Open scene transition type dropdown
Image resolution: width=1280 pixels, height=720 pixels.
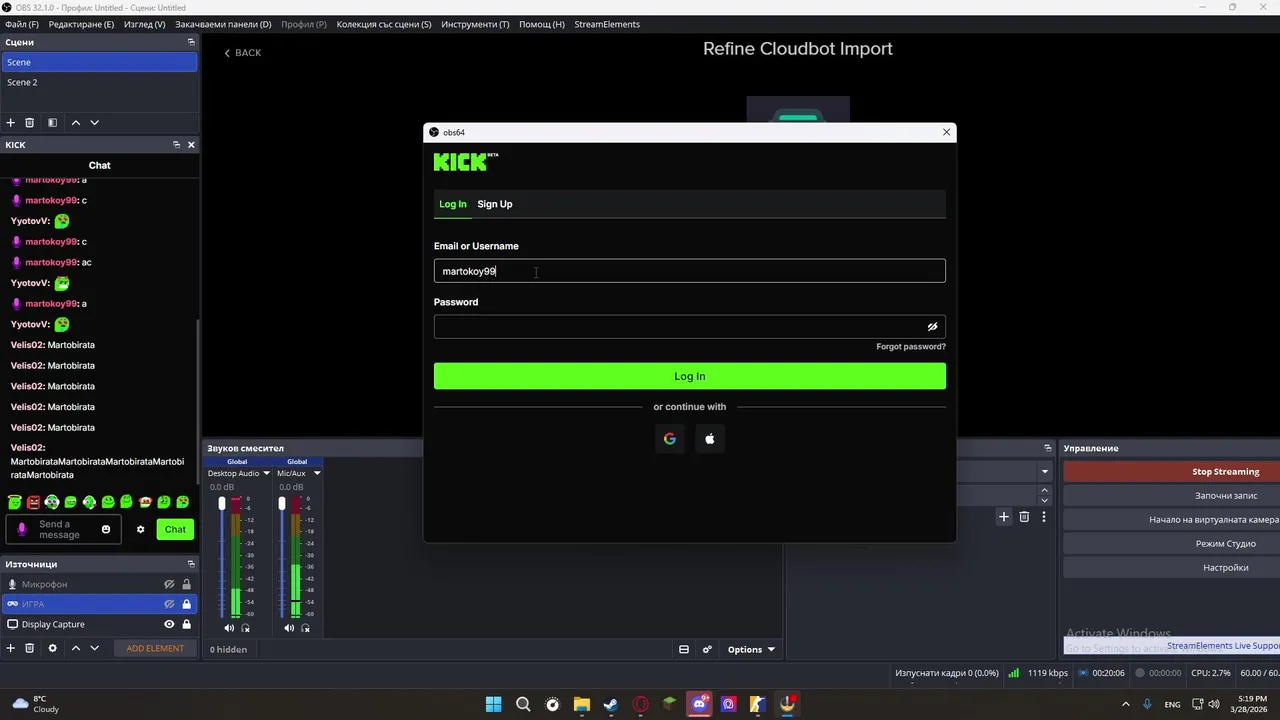1045,471
